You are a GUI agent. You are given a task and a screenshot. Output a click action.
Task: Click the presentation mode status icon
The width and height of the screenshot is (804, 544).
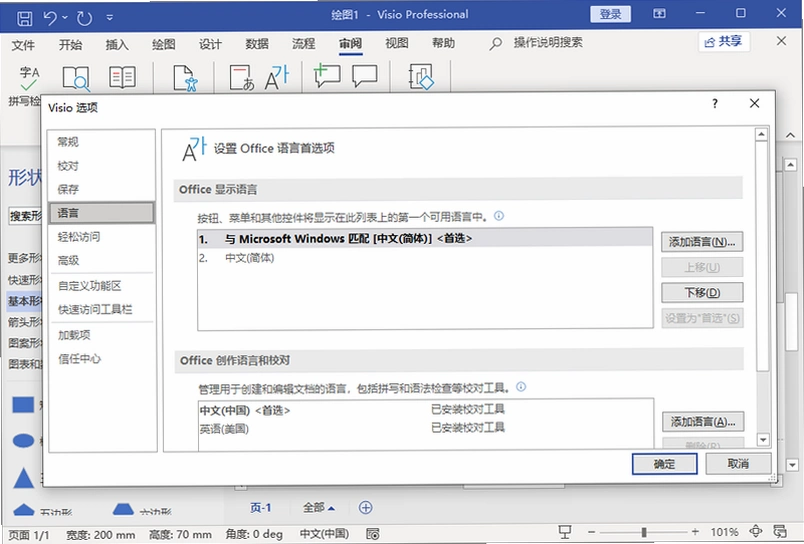(x=565, y=532)
